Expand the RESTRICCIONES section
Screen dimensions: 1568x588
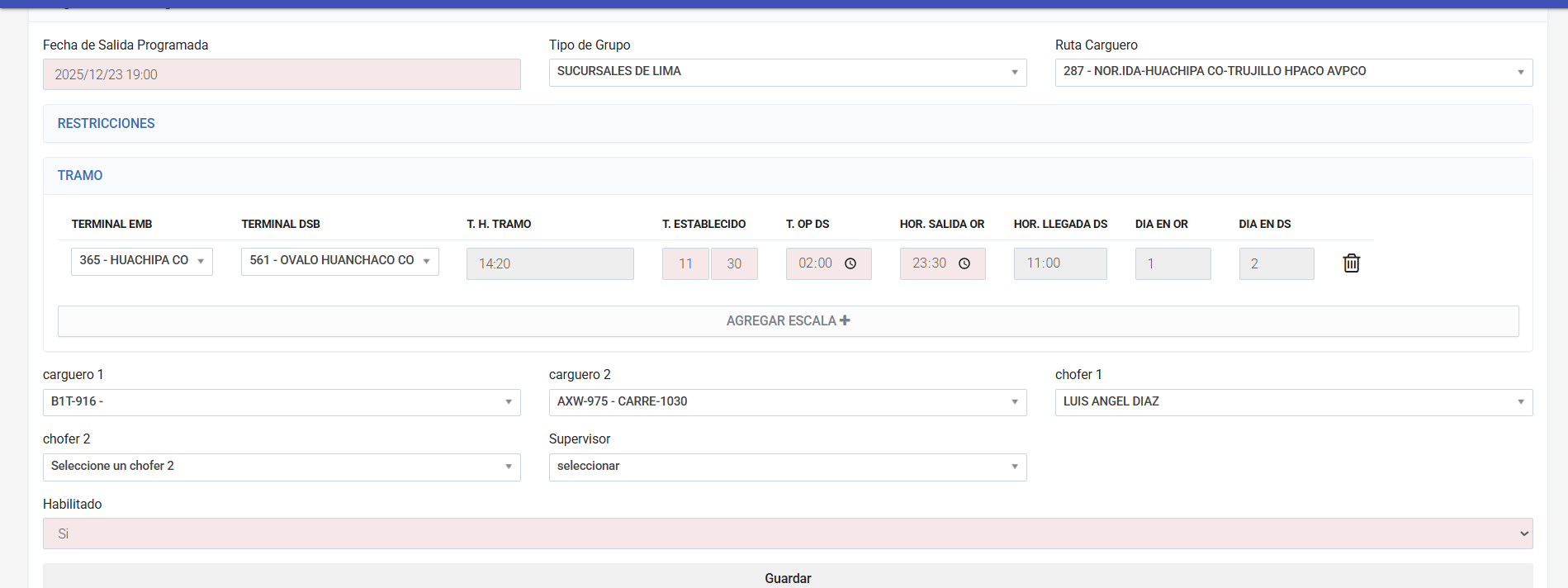(x=107, y=124)
